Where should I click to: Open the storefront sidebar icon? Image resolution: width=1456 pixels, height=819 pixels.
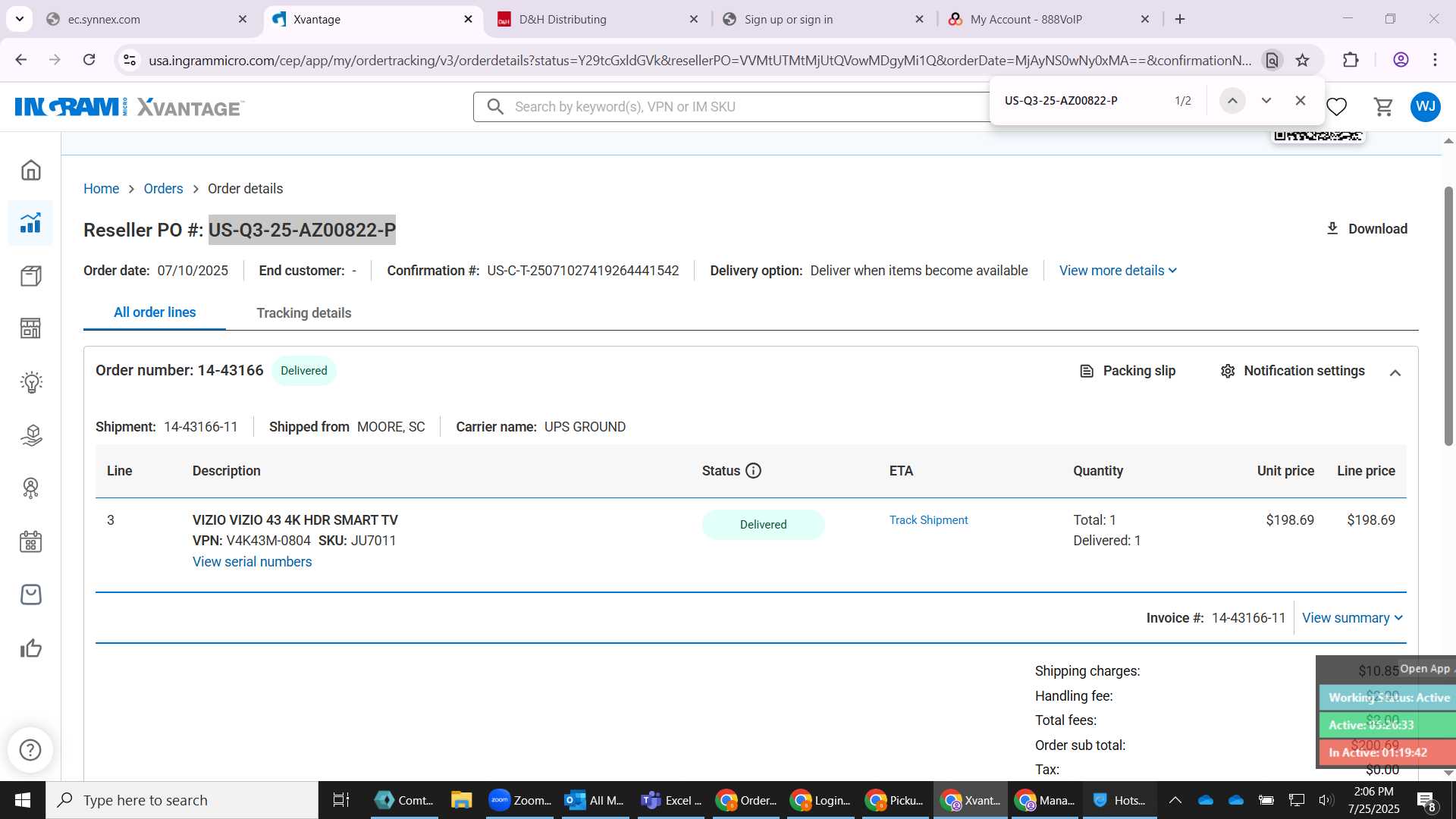pyautogui.click(x=31, y=328)
